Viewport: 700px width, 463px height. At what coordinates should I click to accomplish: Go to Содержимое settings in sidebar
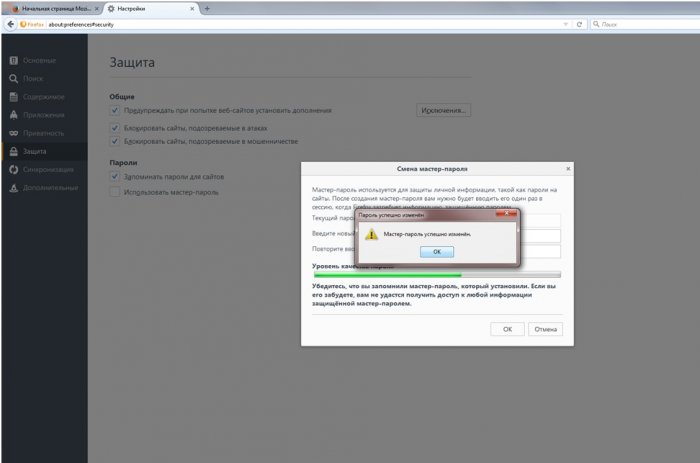point(42,97)
